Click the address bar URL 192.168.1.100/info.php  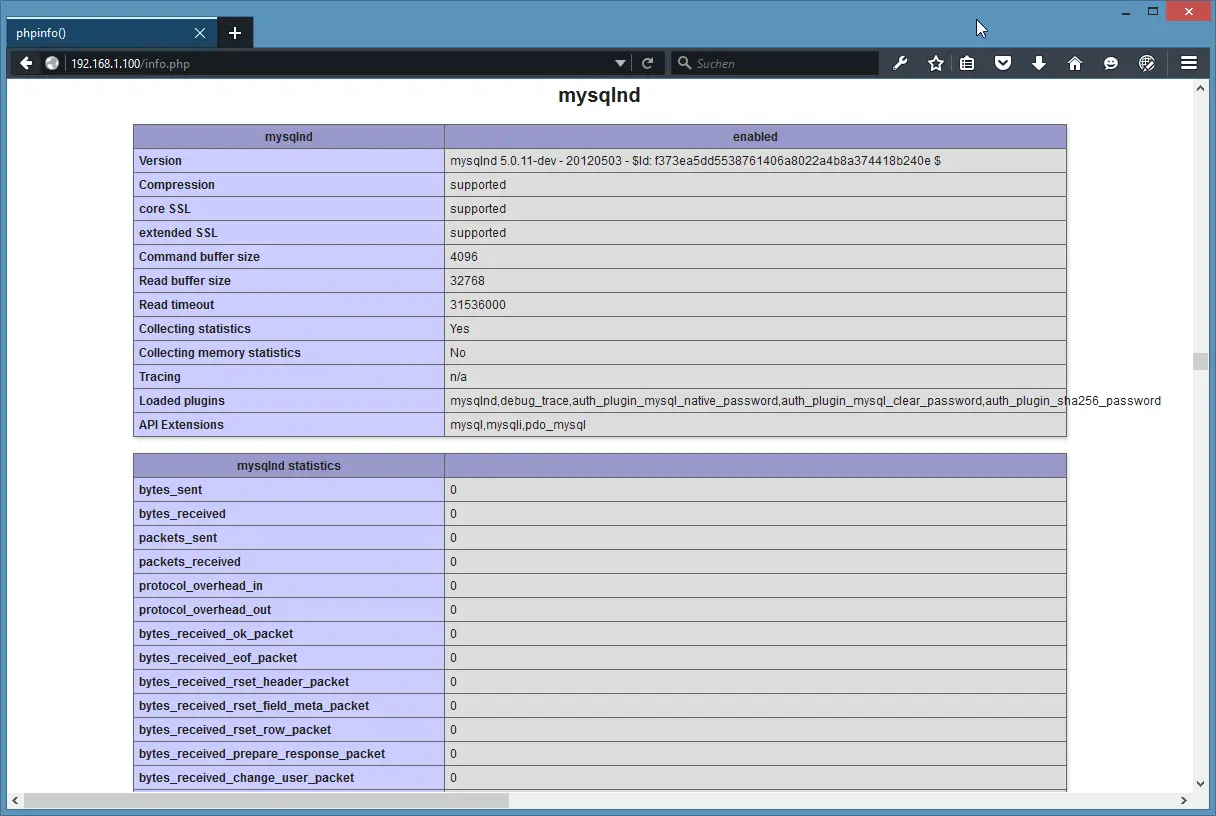[130, 63]
